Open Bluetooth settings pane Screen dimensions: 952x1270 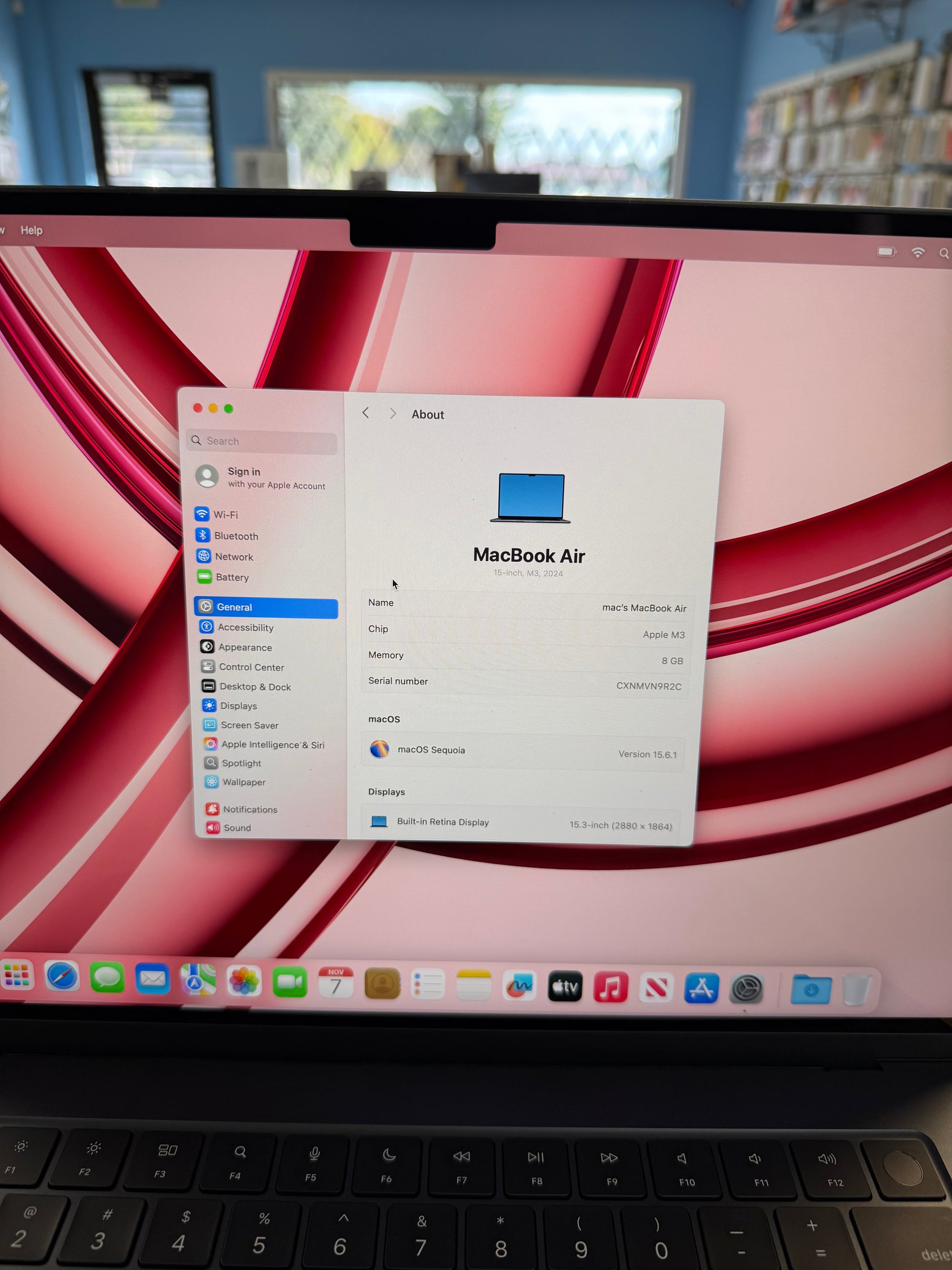[x=235, y=536]
